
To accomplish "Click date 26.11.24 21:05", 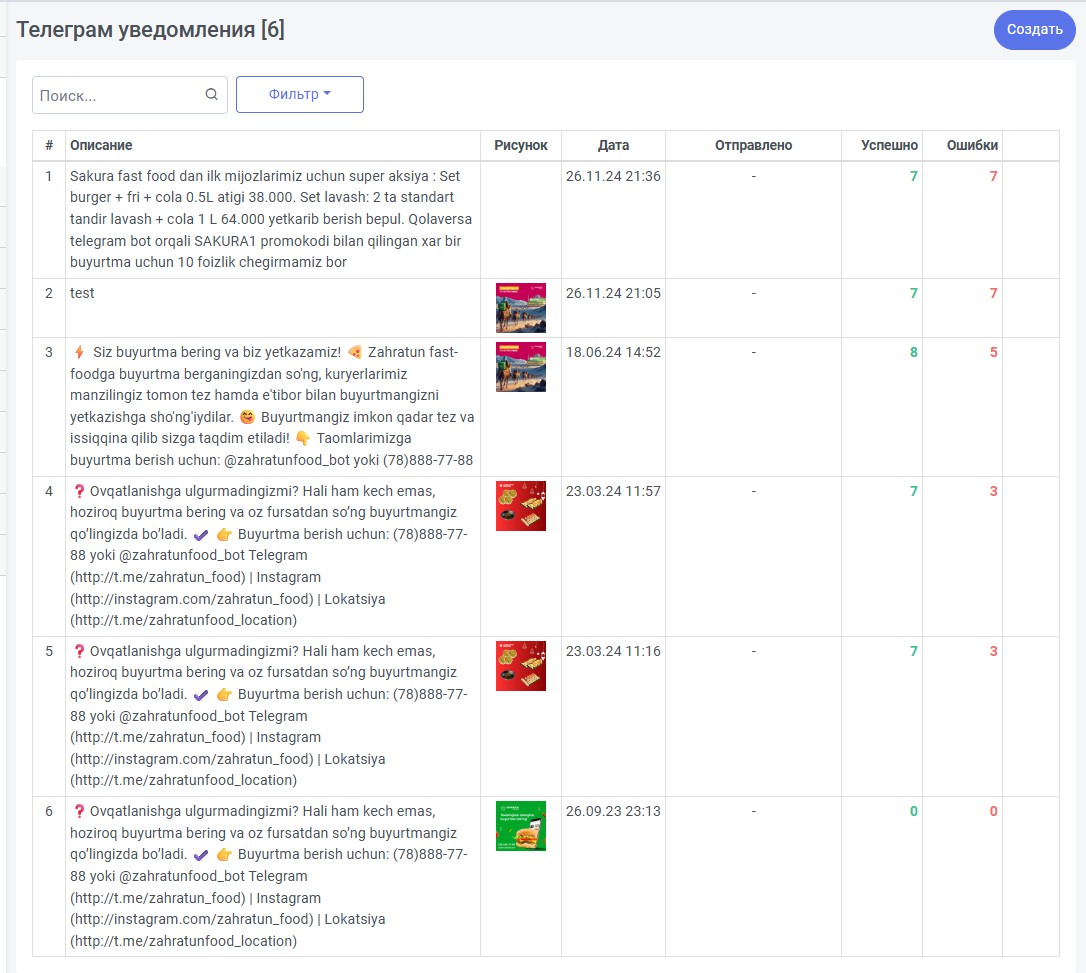I will point(613,293).
